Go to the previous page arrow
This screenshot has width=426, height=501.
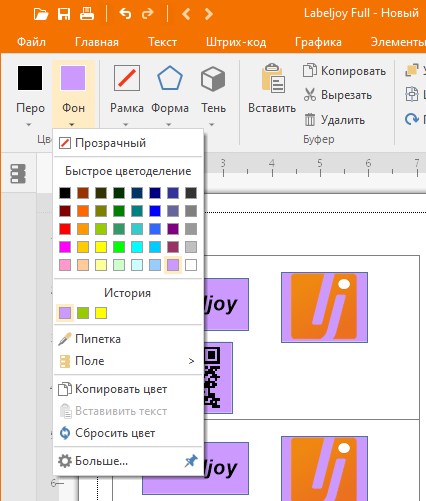(186, 14)
